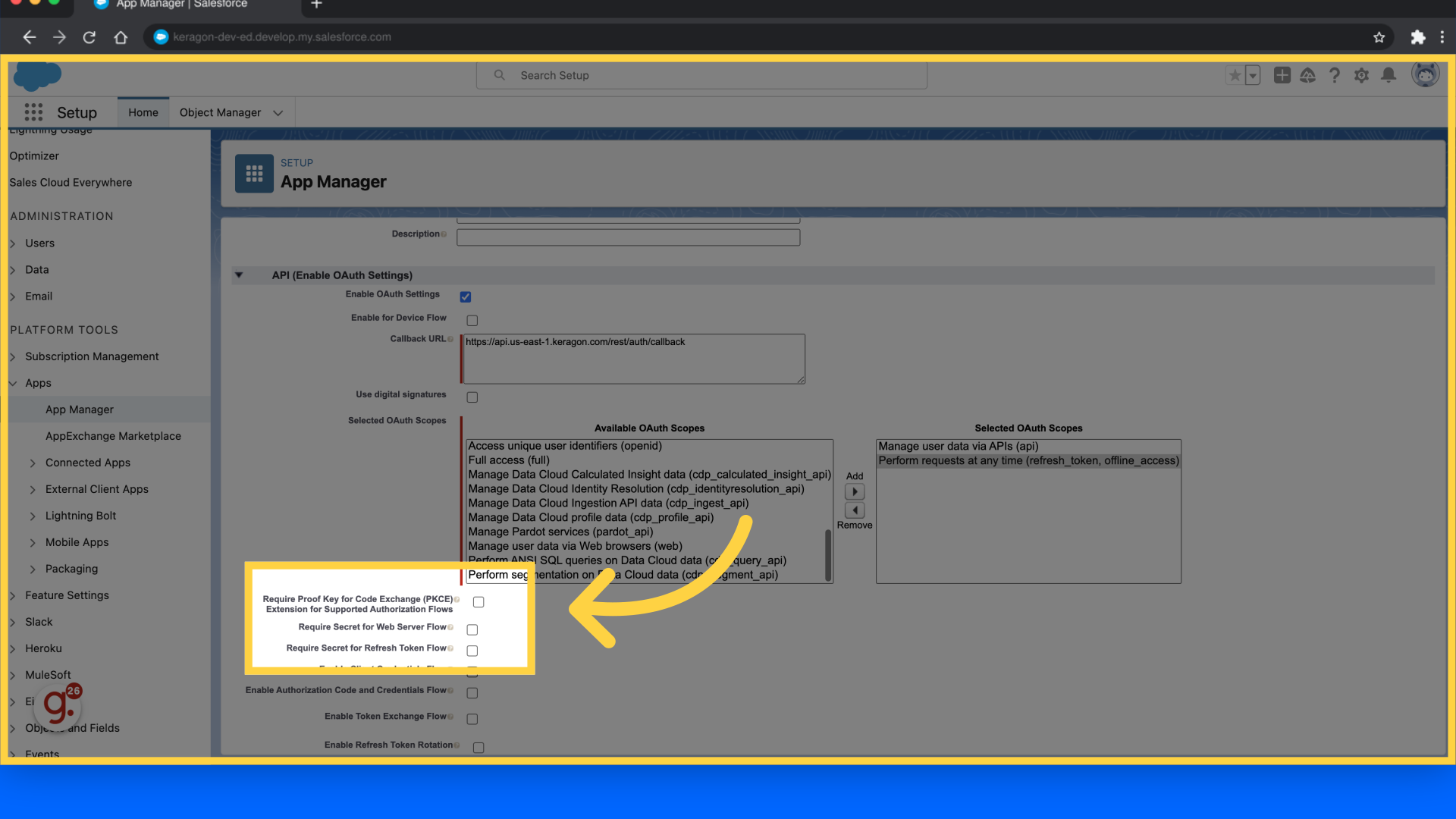This screenshot has width=1456, height=819.
Task: Open the notifications bell
Action: pyautogui.click(x=1389, y=75)
